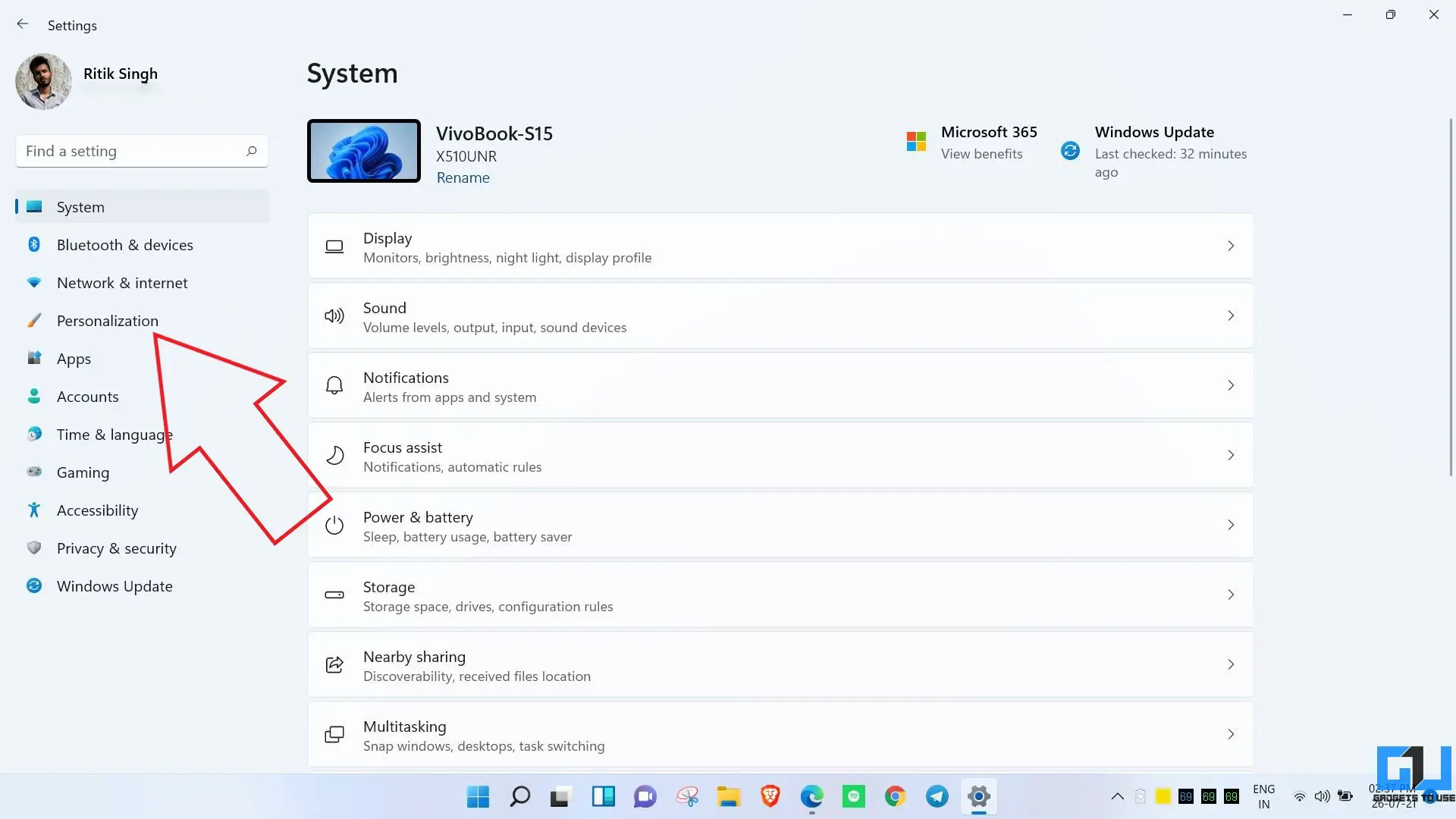
Task: Open taskbar Search
Action: click(x=519, y=796)
